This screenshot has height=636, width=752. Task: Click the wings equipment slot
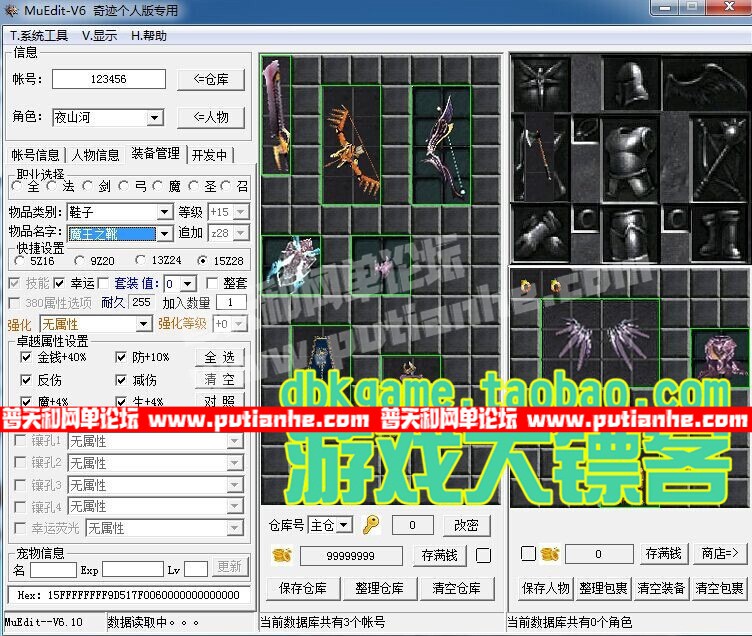point(705,83)
